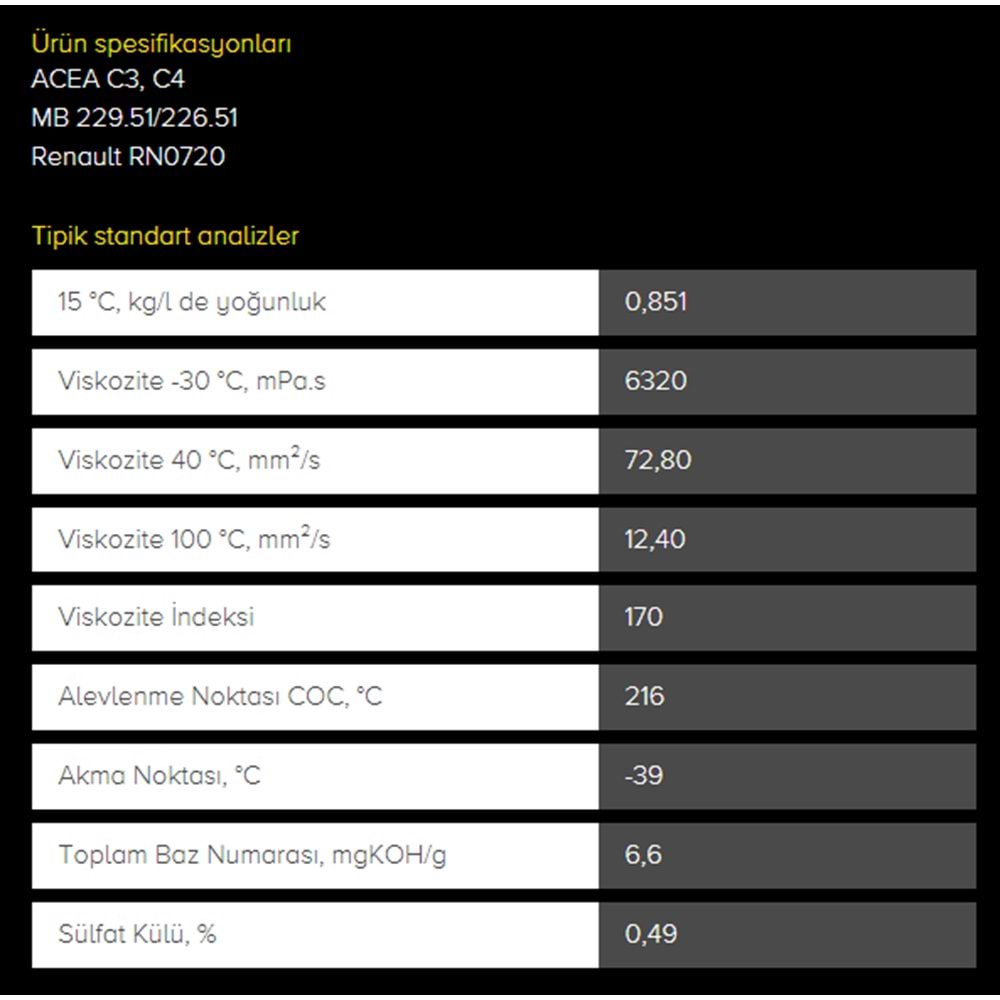Click the density value 0,851
This screenshot has width=1000, height=1000.
pos(656,302)
